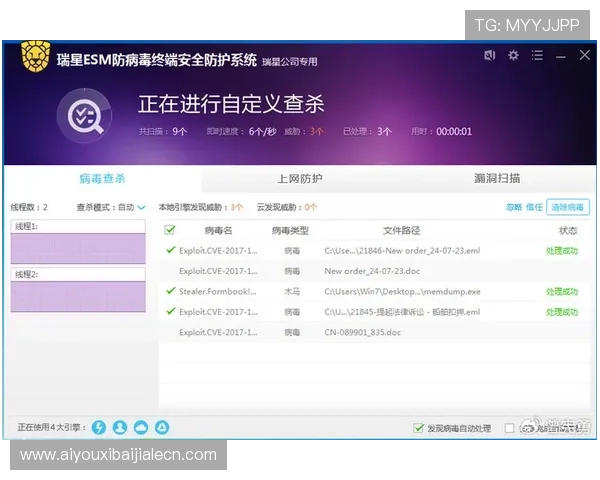The height and width of the screenshot is (480, 600).
Task: Toggle checkmark for Stealer.Formbook row
Action: pos(171,291)
